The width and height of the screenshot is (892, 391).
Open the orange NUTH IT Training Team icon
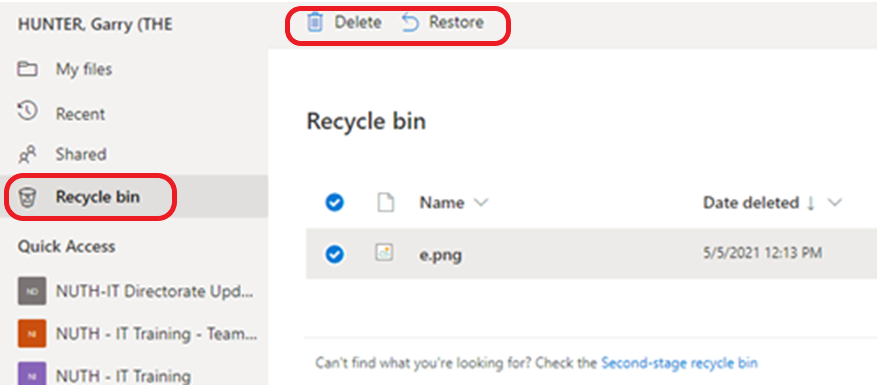(32, 334)
